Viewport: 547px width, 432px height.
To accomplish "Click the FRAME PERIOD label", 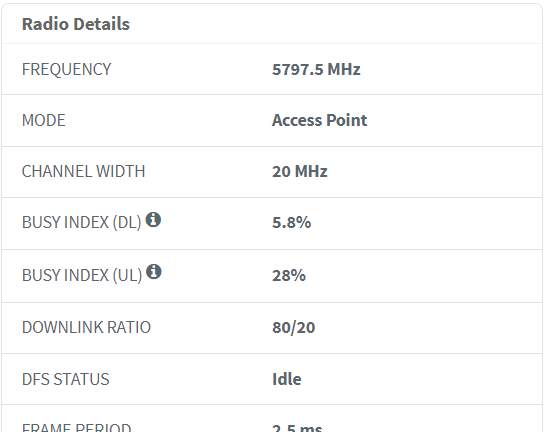I will [x=76, y=427].
